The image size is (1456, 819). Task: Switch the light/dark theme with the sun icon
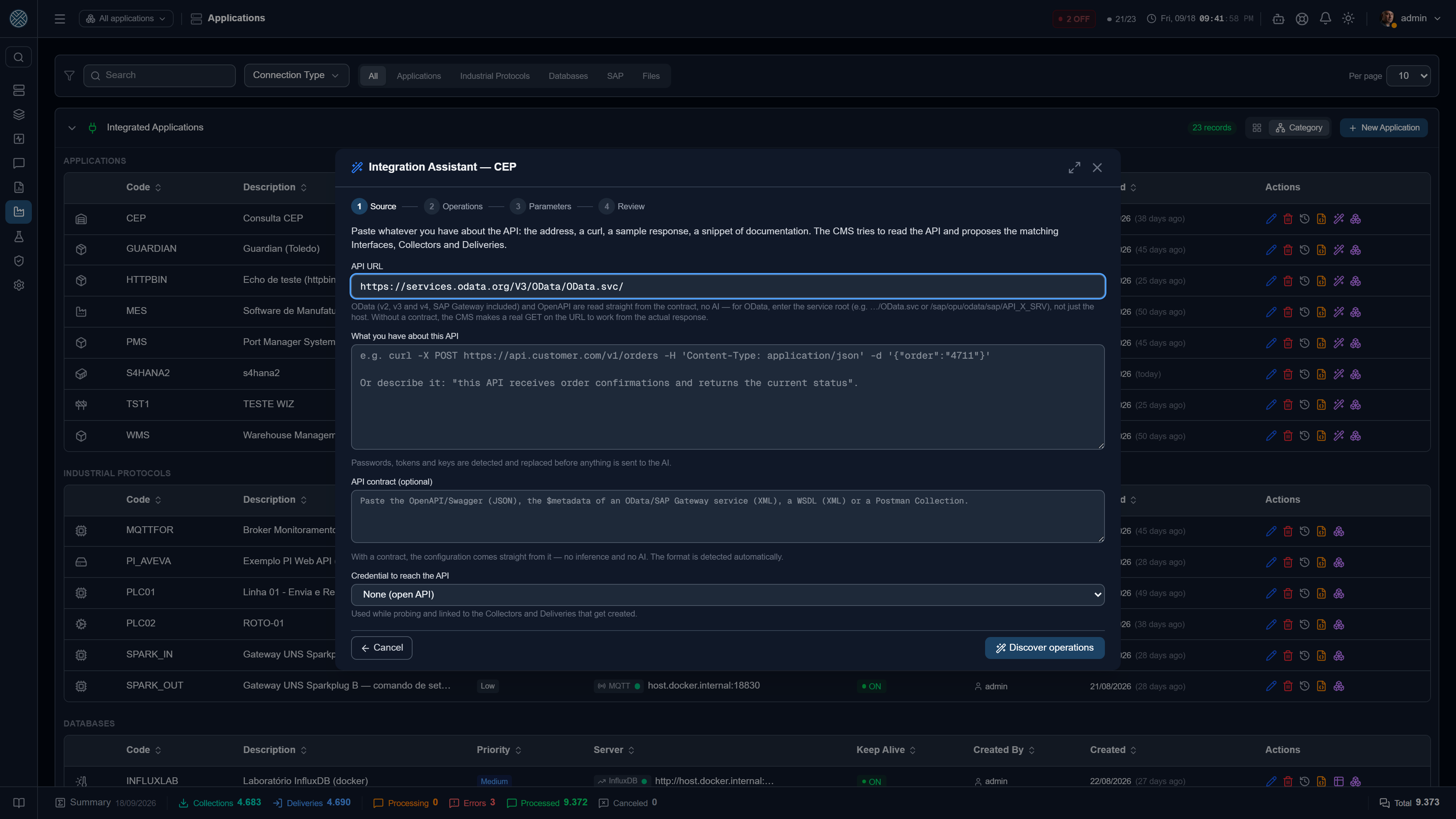click(x=1348, y=19)
